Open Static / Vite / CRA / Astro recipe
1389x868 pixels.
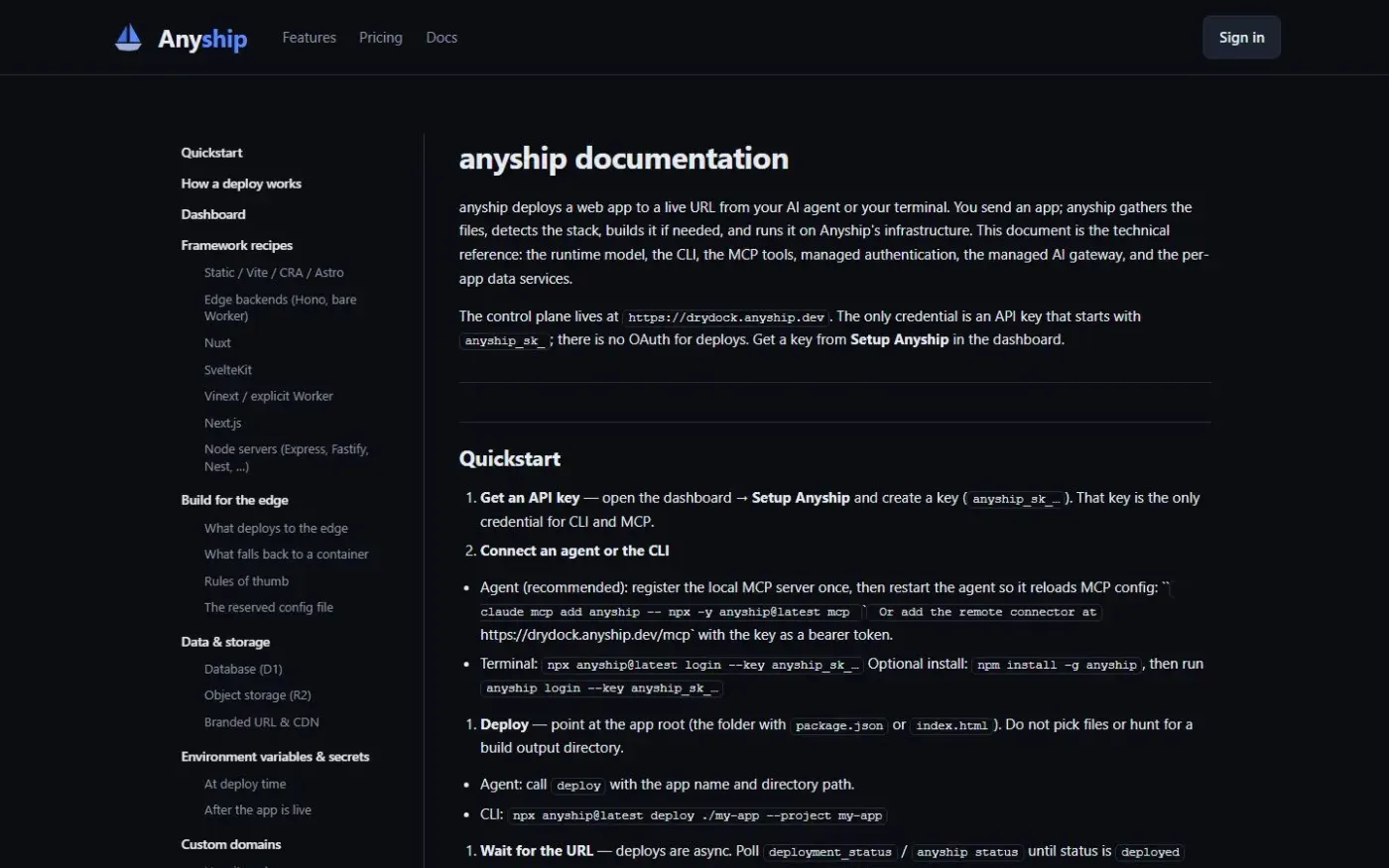click(x=274, y=272)
